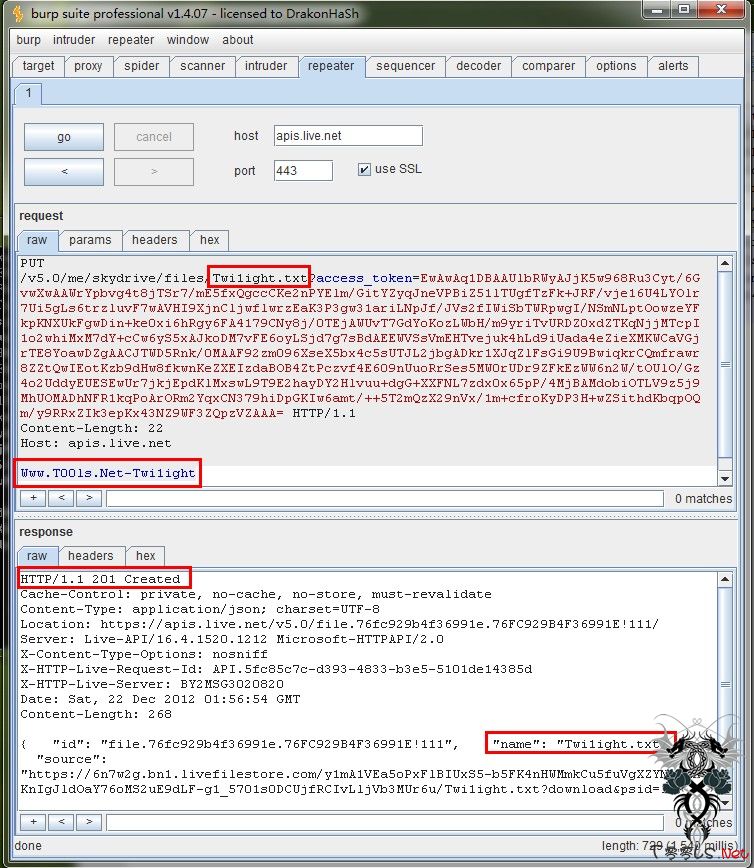The height and width of the screenshot is (868, 754).
Task: Select the request hex tab
Action: point(209,240)
